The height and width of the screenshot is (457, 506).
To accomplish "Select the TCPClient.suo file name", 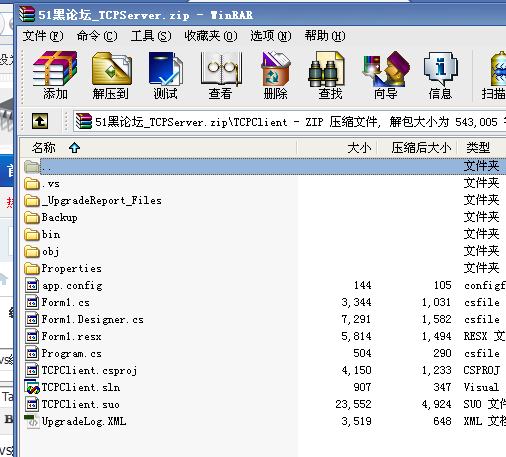I will point(80,404).
